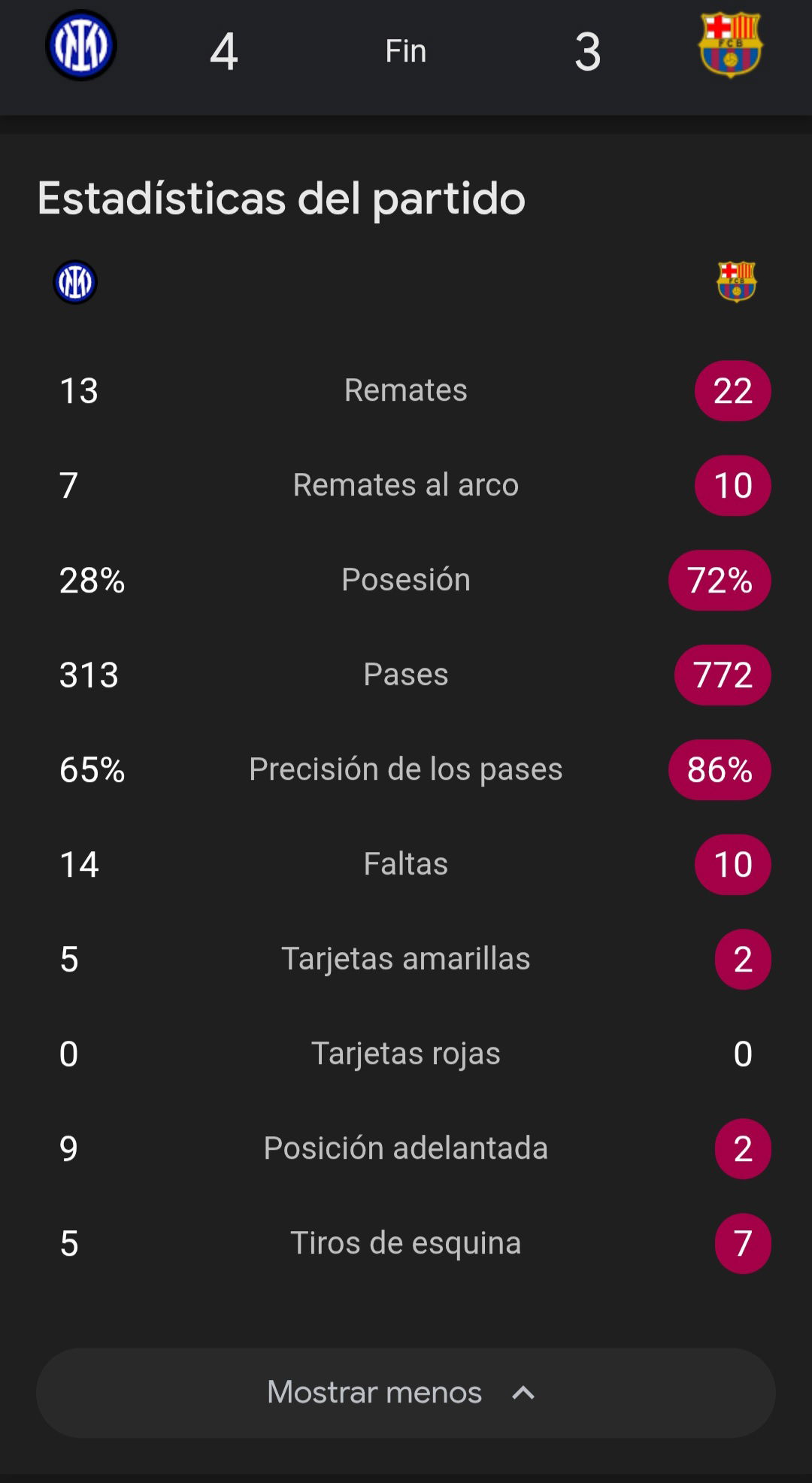Tap the Tiros de esquina badge showing 7
Viewport: 812px width, 1483px height.
point(743,1244)
